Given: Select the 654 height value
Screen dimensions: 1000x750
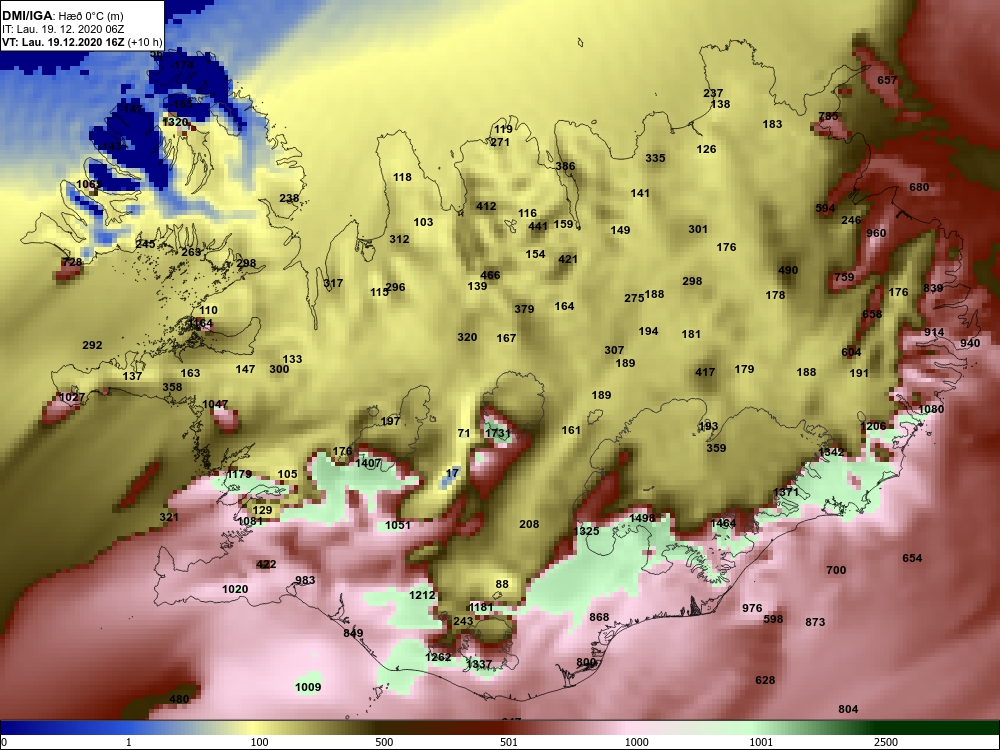Looking at the screenshot, I should pyautogui.click(x=912, y=558).
